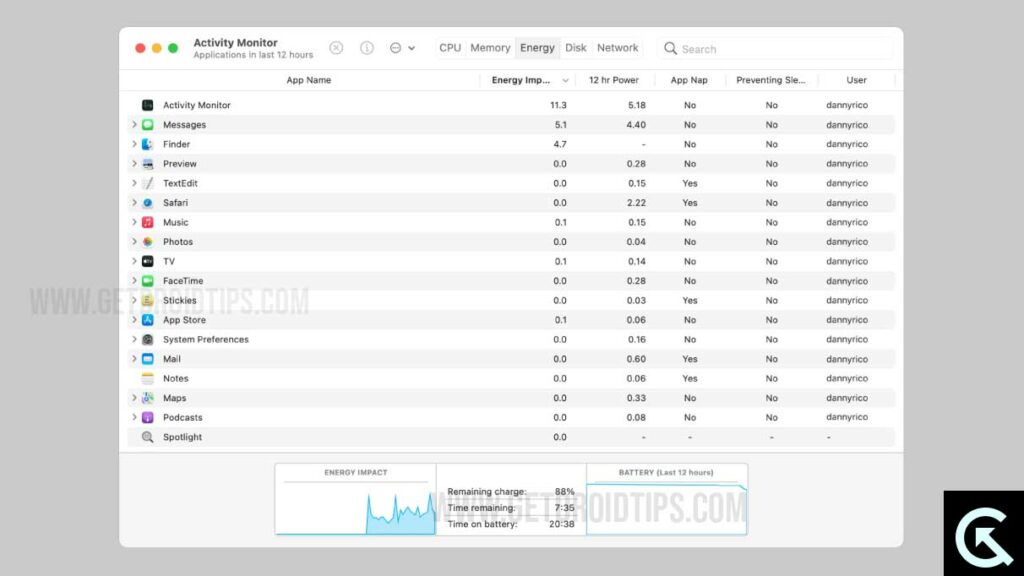Expand the Mail process disclosure triangle
1024x576 pixels.
click(134, 359)
